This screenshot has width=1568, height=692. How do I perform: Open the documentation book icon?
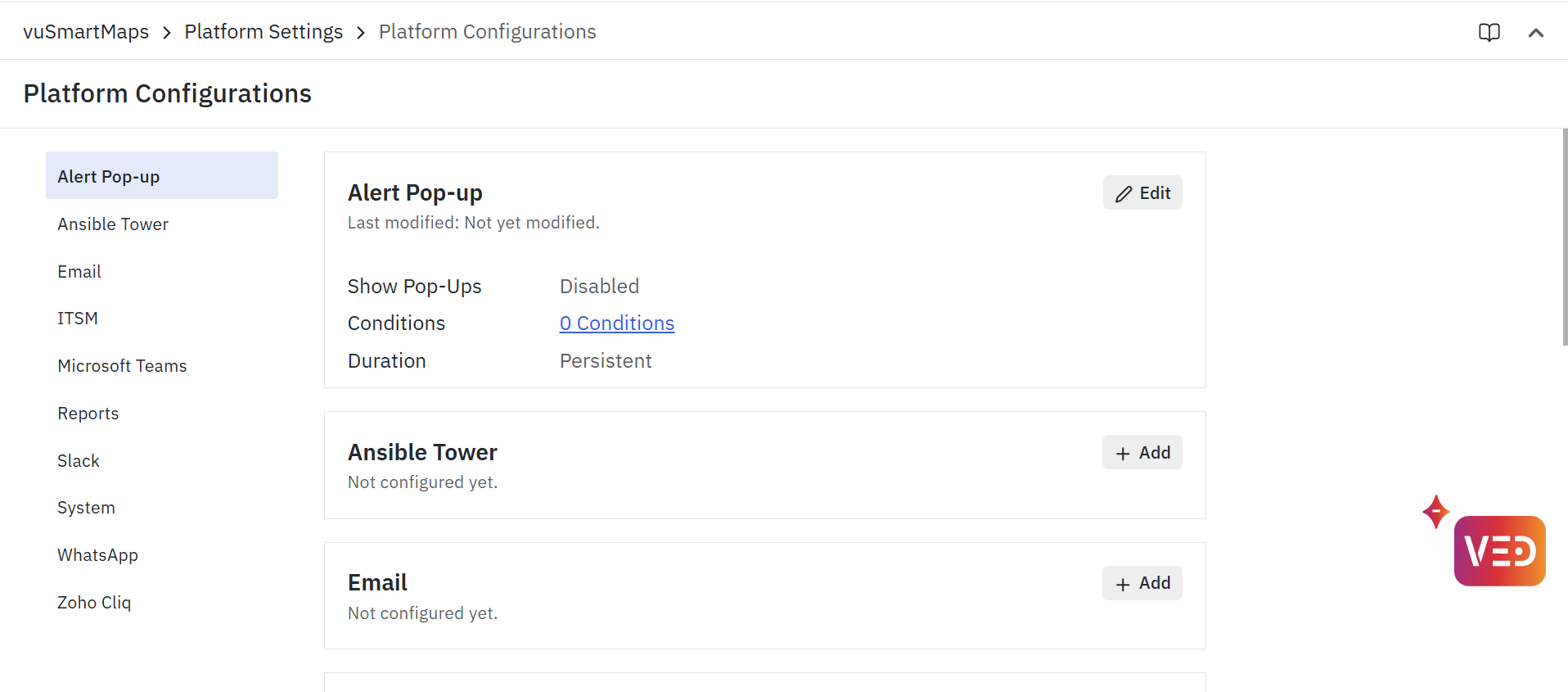tap(1489, 32)
